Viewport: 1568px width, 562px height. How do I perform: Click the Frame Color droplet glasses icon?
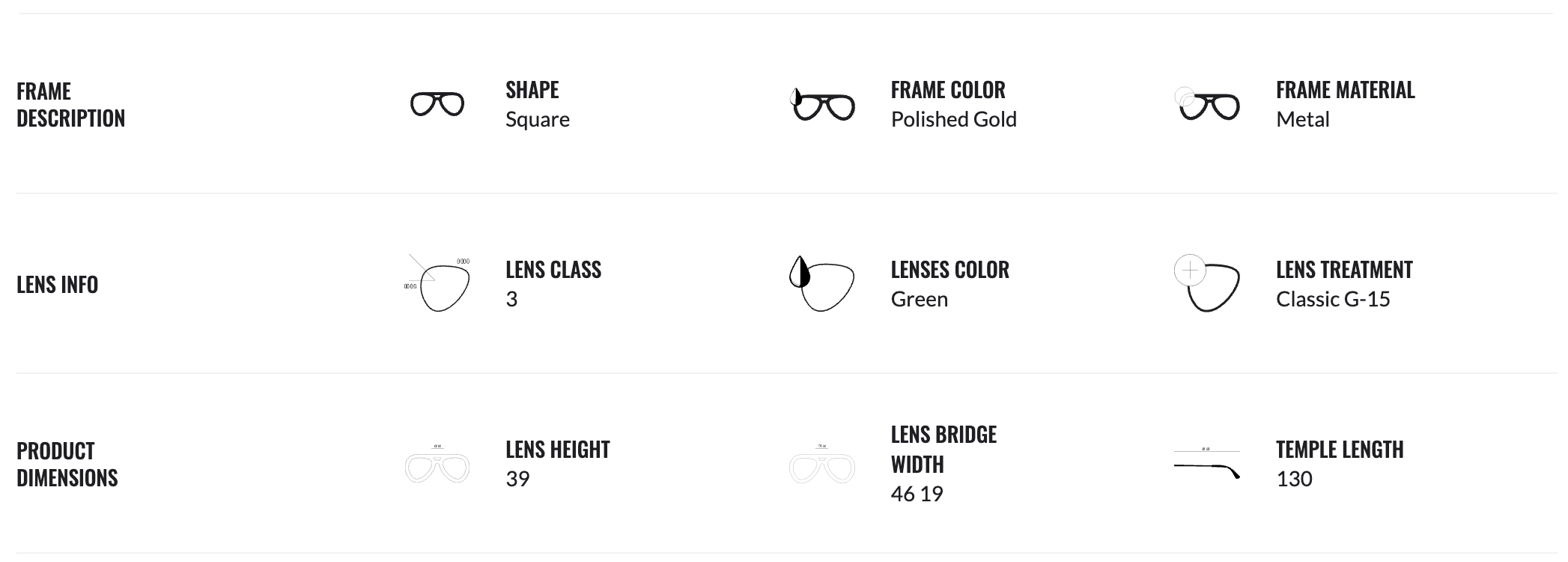click(822, 105)
